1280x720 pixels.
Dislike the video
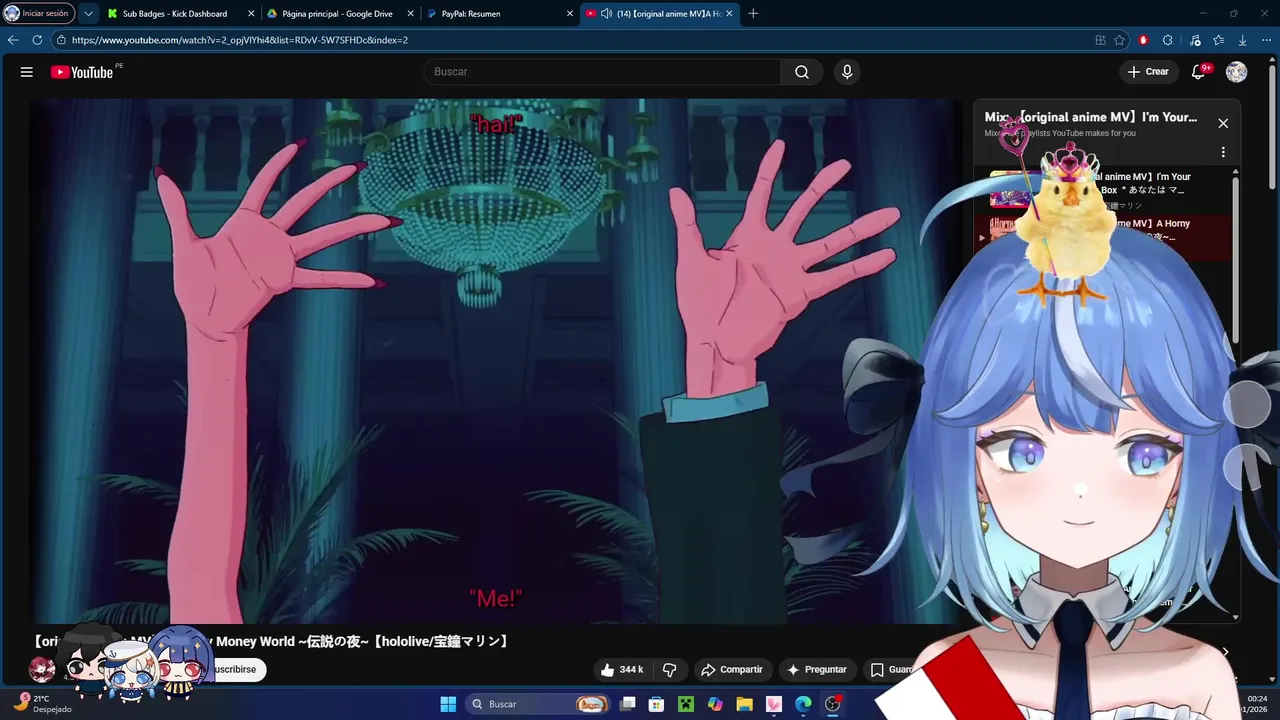coord(670,670)
